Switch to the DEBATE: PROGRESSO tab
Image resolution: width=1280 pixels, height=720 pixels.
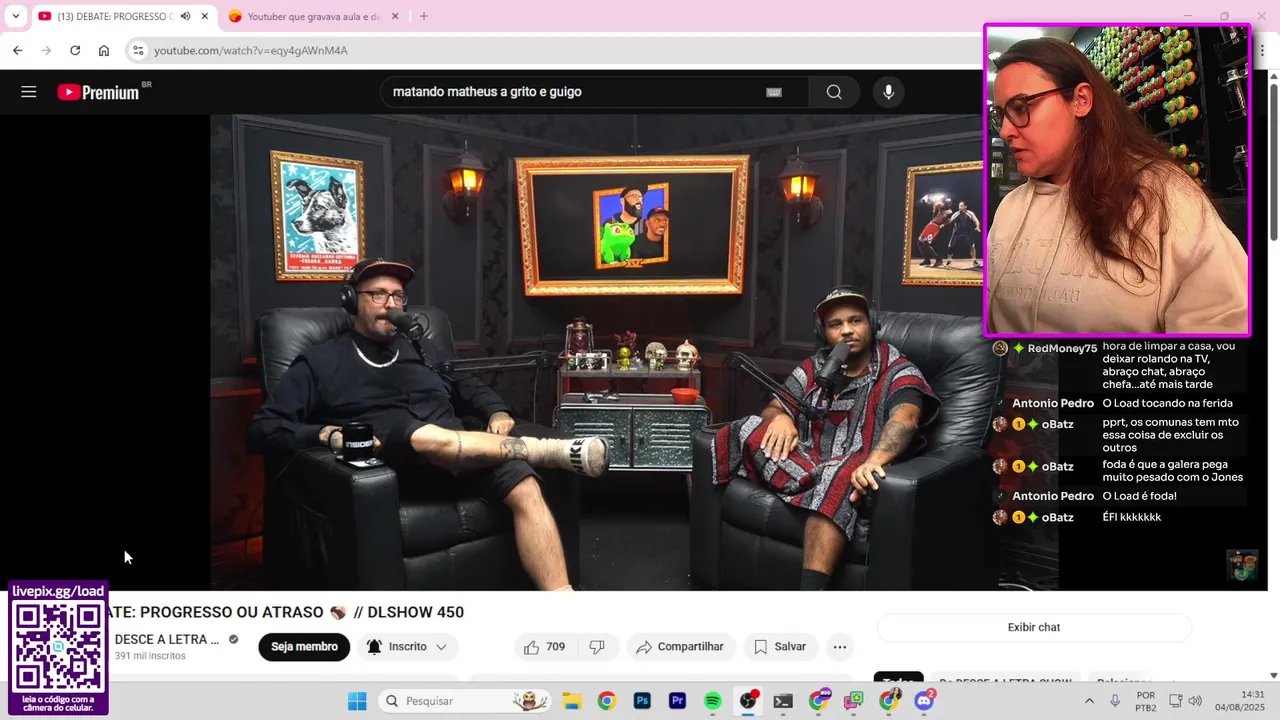(x=115, y=16)
